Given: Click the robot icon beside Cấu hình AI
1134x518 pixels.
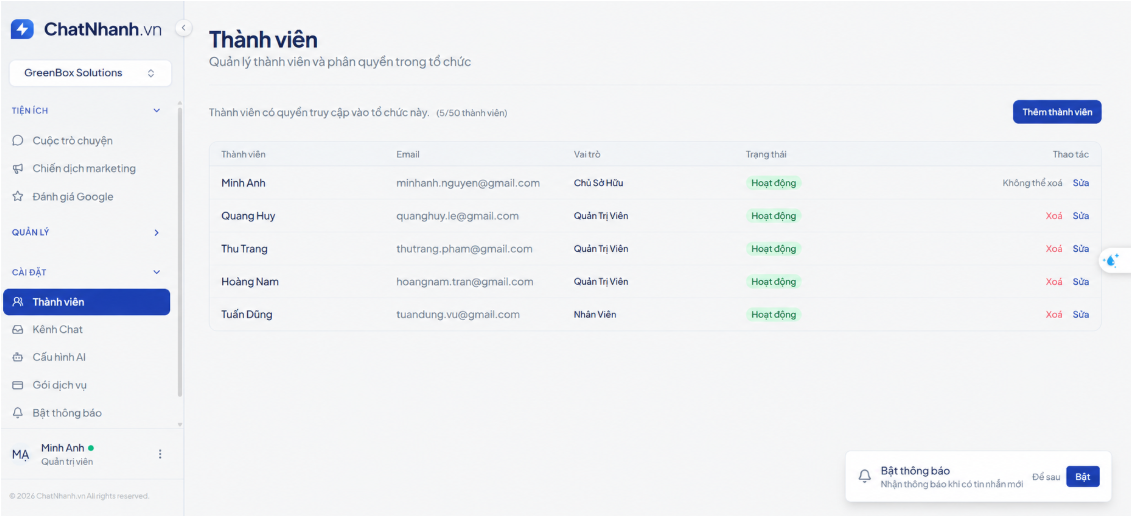Looking at the screenshot, I should (x=18, y=357).
